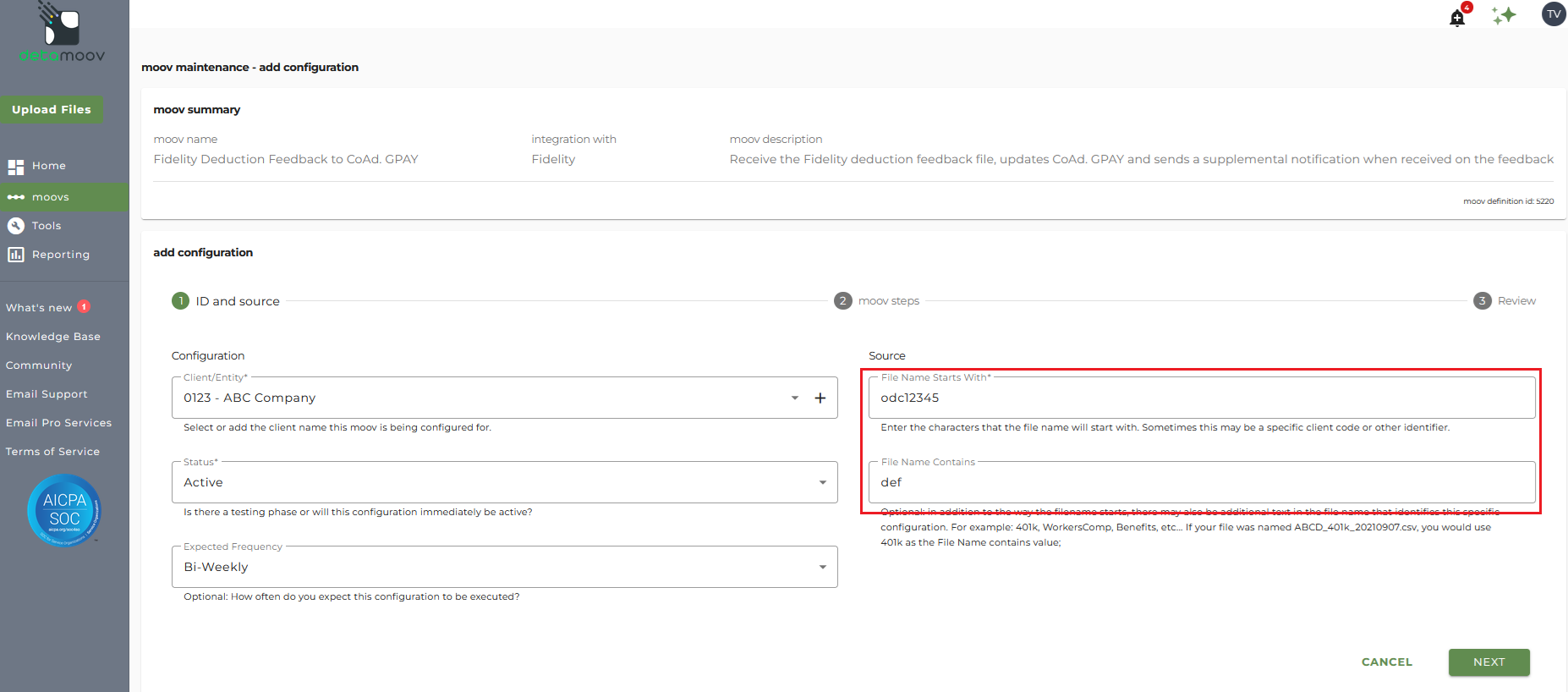The height and width of the screenshot is (692, 1568).
Task: Select the ID and source step label
Action: coord(238,301)
